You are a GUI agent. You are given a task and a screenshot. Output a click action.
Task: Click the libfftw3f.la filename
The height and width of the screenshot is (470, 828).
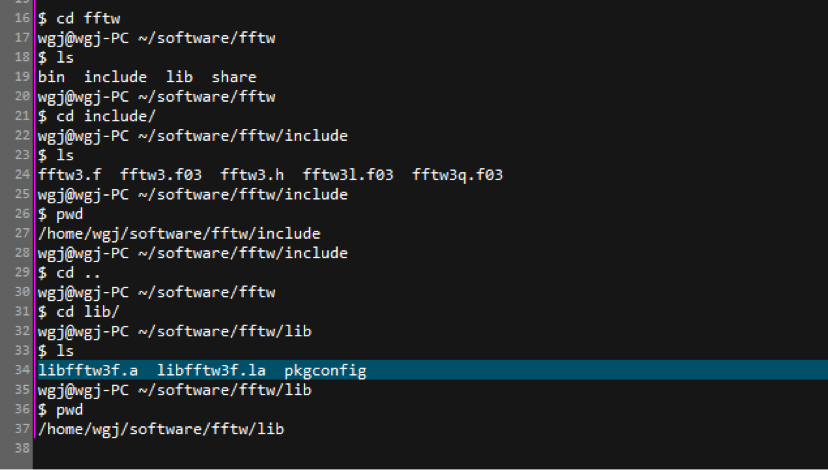211,371
